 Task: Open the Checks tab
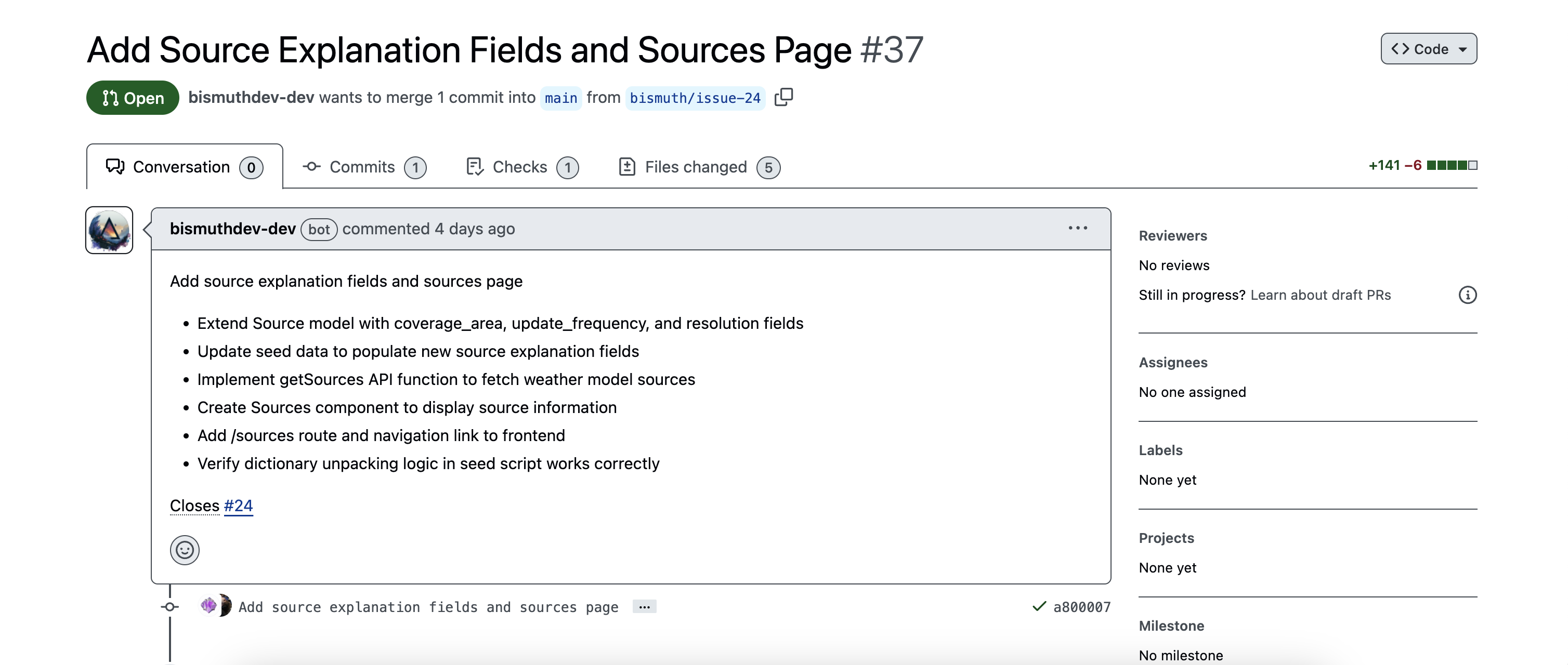(x=521, y=167)
